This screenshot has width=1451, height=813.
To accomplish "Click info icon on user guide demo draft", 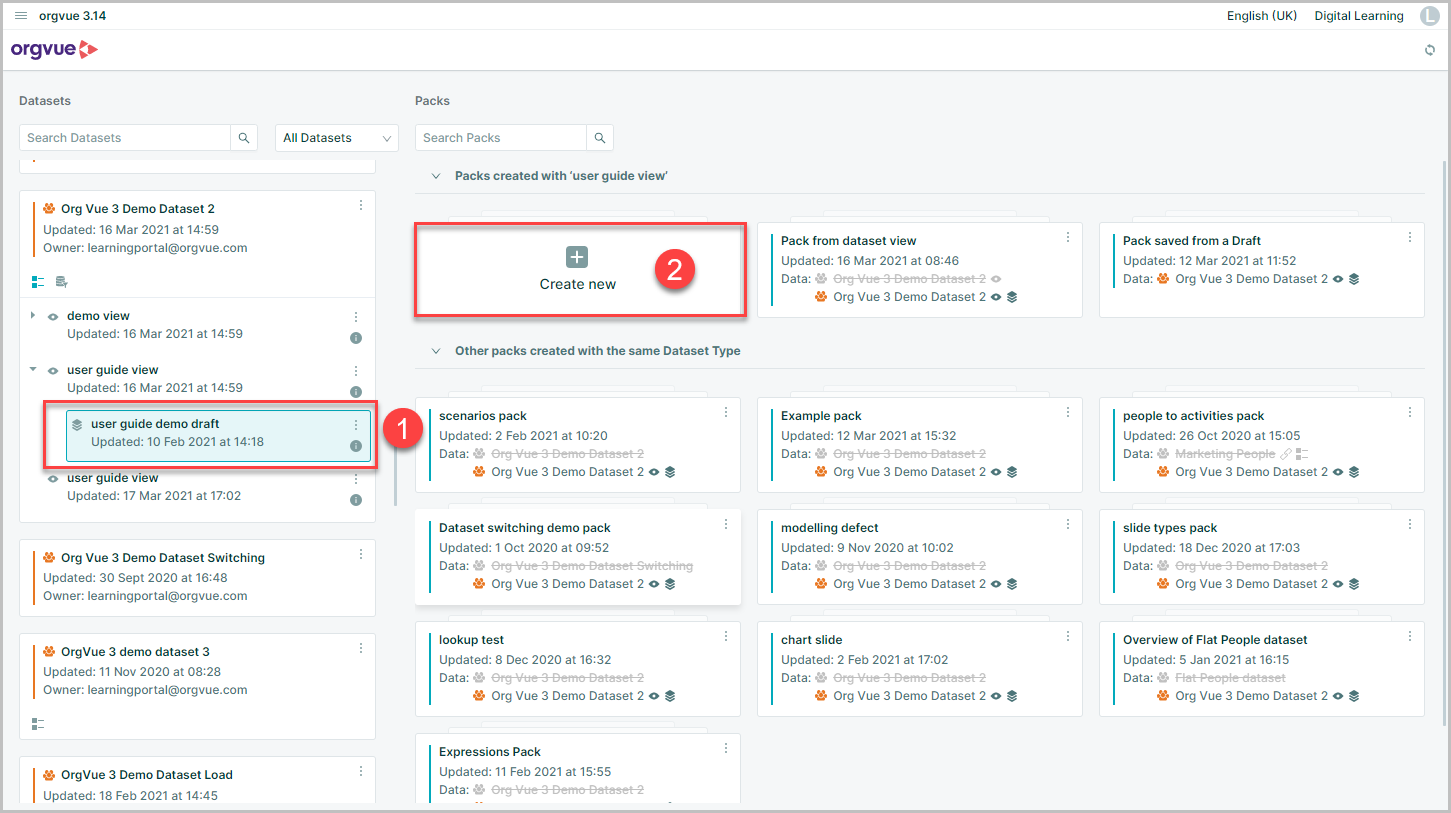I will 356,446.
